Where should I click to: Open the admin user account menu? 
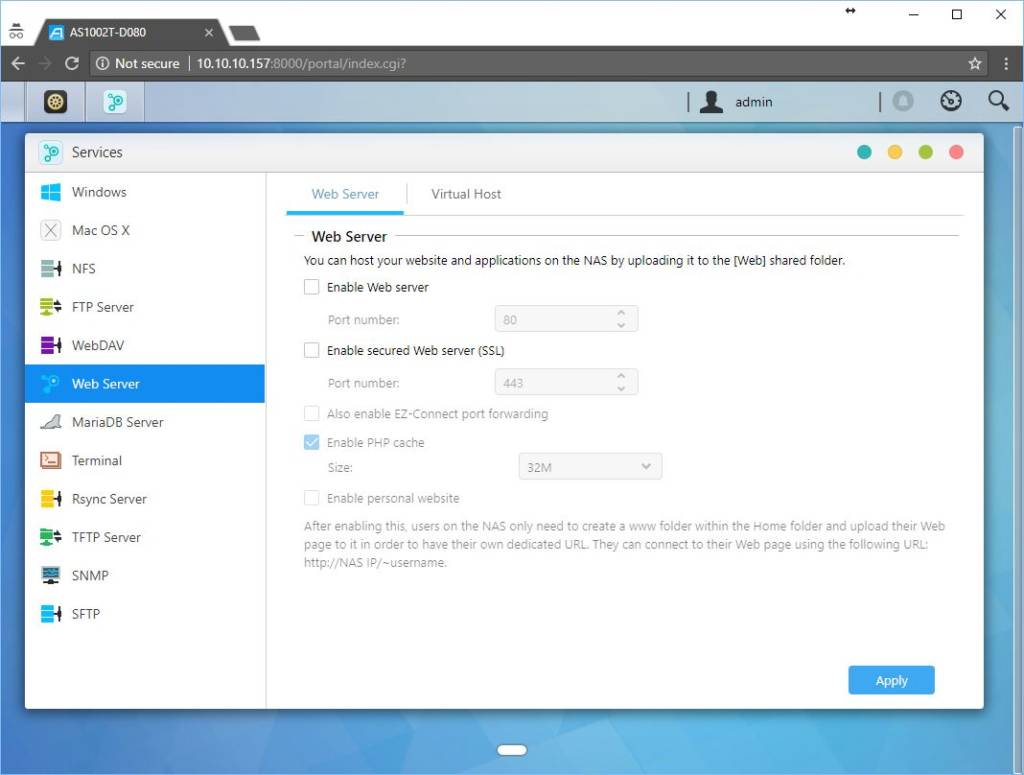tap(737, 102)
